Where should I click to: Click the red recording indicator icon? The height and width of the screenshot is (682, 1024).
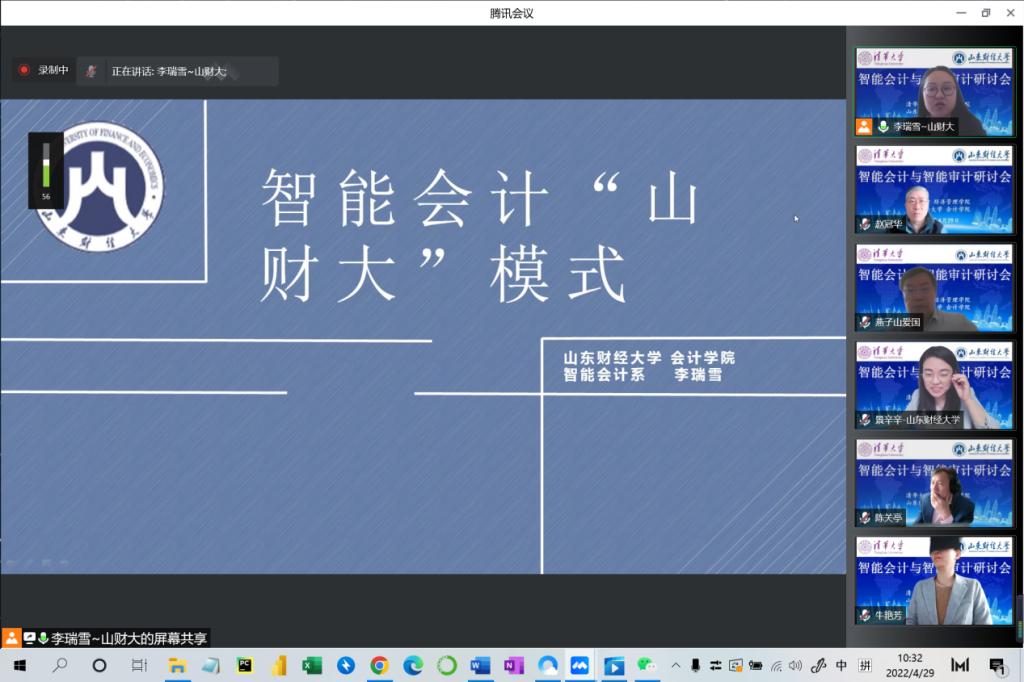24,70
